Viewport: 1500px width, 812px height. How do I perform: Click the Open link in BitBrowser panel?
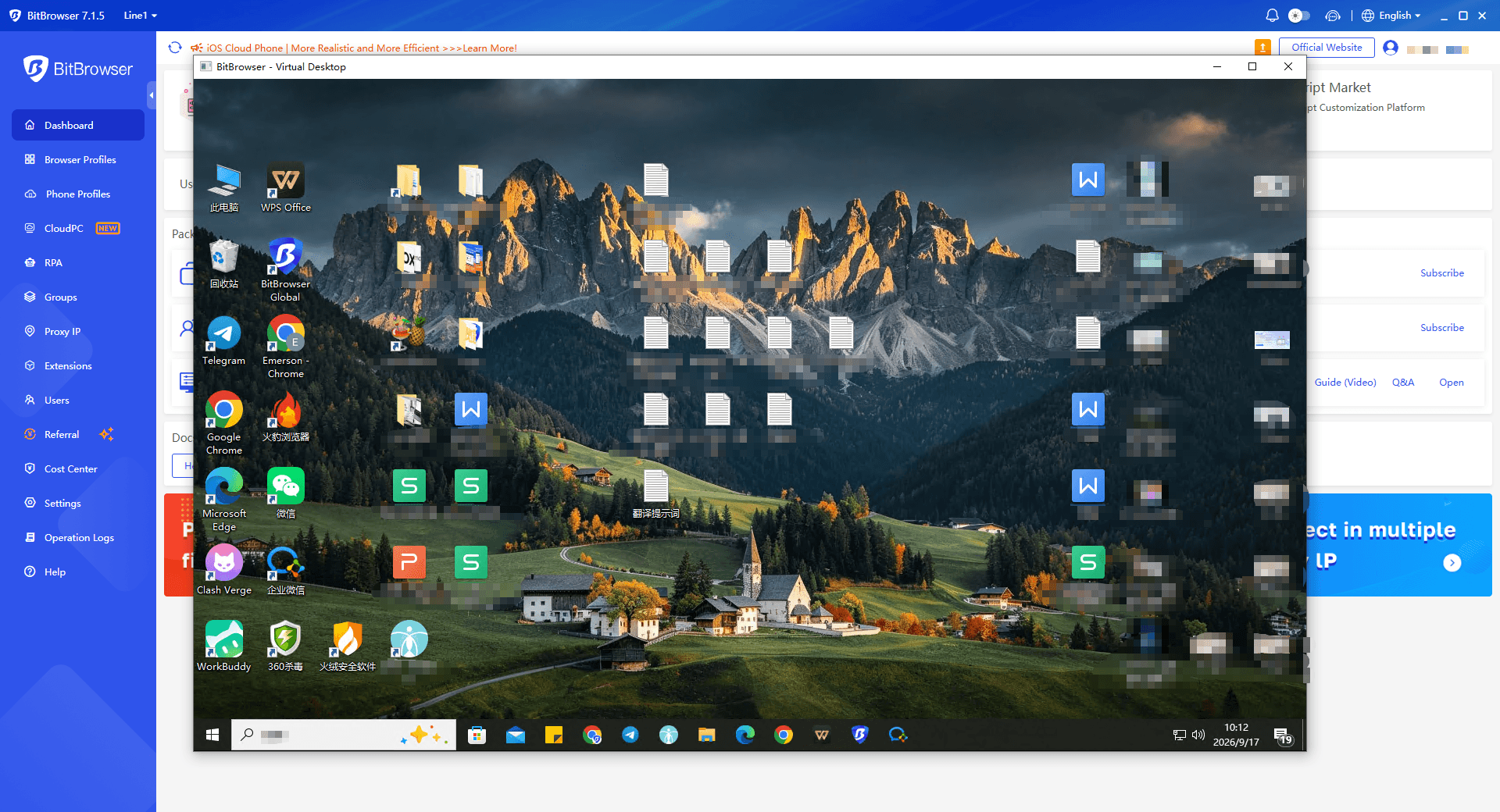(1452, 383)
